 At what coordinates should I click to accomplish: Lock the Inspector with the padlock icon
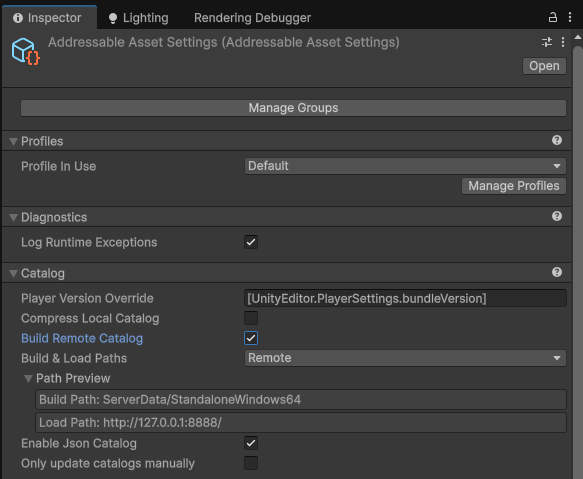553,17
